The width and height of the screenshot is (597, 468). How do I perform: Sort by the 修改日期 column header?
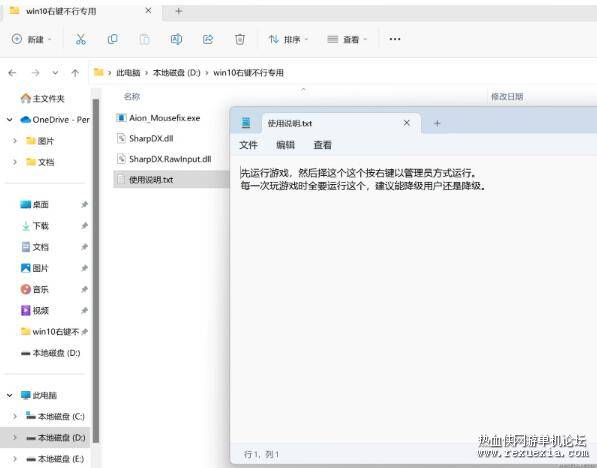[x=507, y=97]
